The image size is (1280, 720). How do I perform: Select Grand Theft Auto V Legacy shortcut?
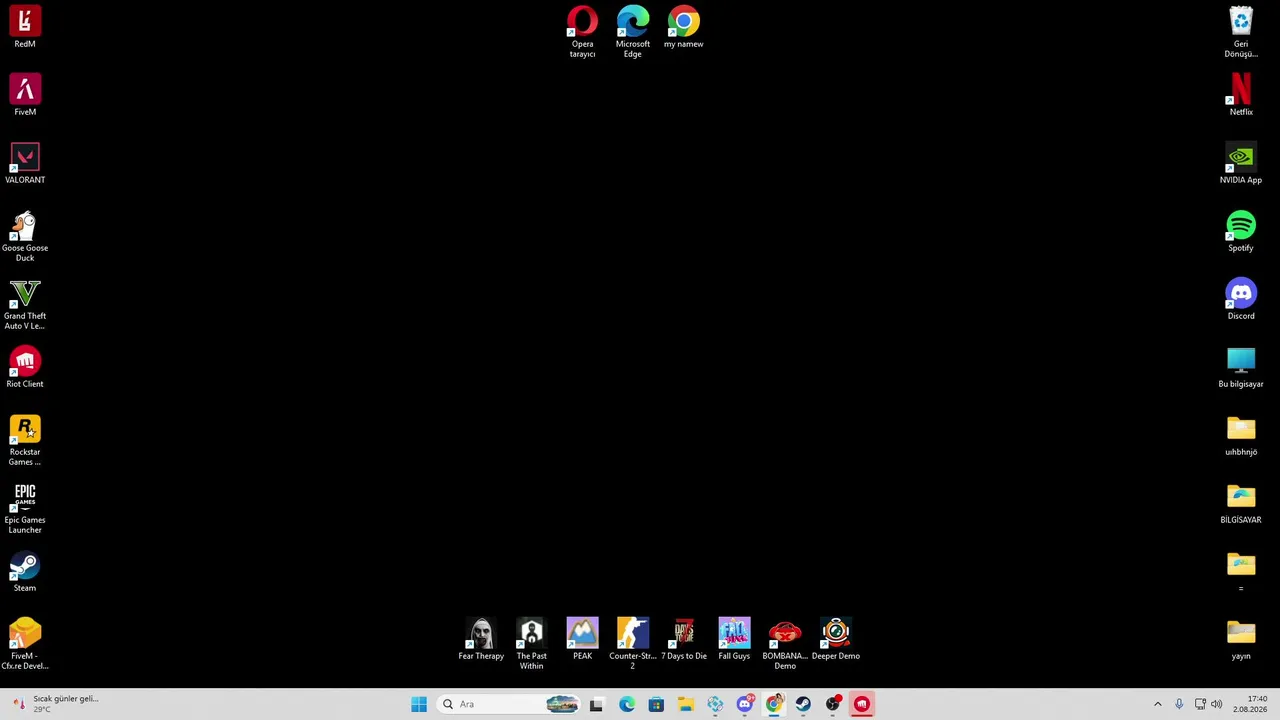(x=25, y=304)
